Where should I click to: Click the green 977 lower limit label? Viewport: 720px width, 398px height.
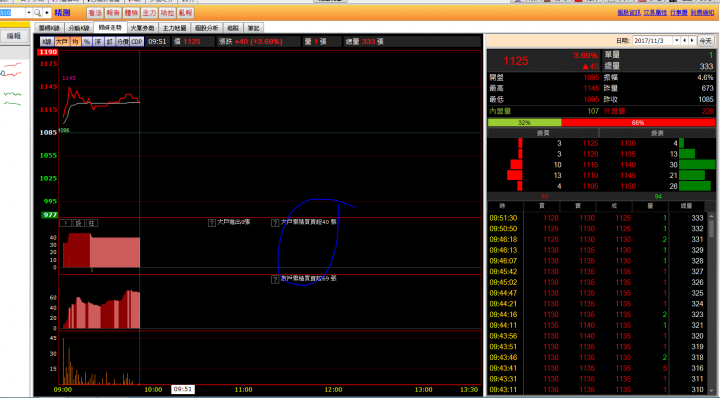(50, 215)
